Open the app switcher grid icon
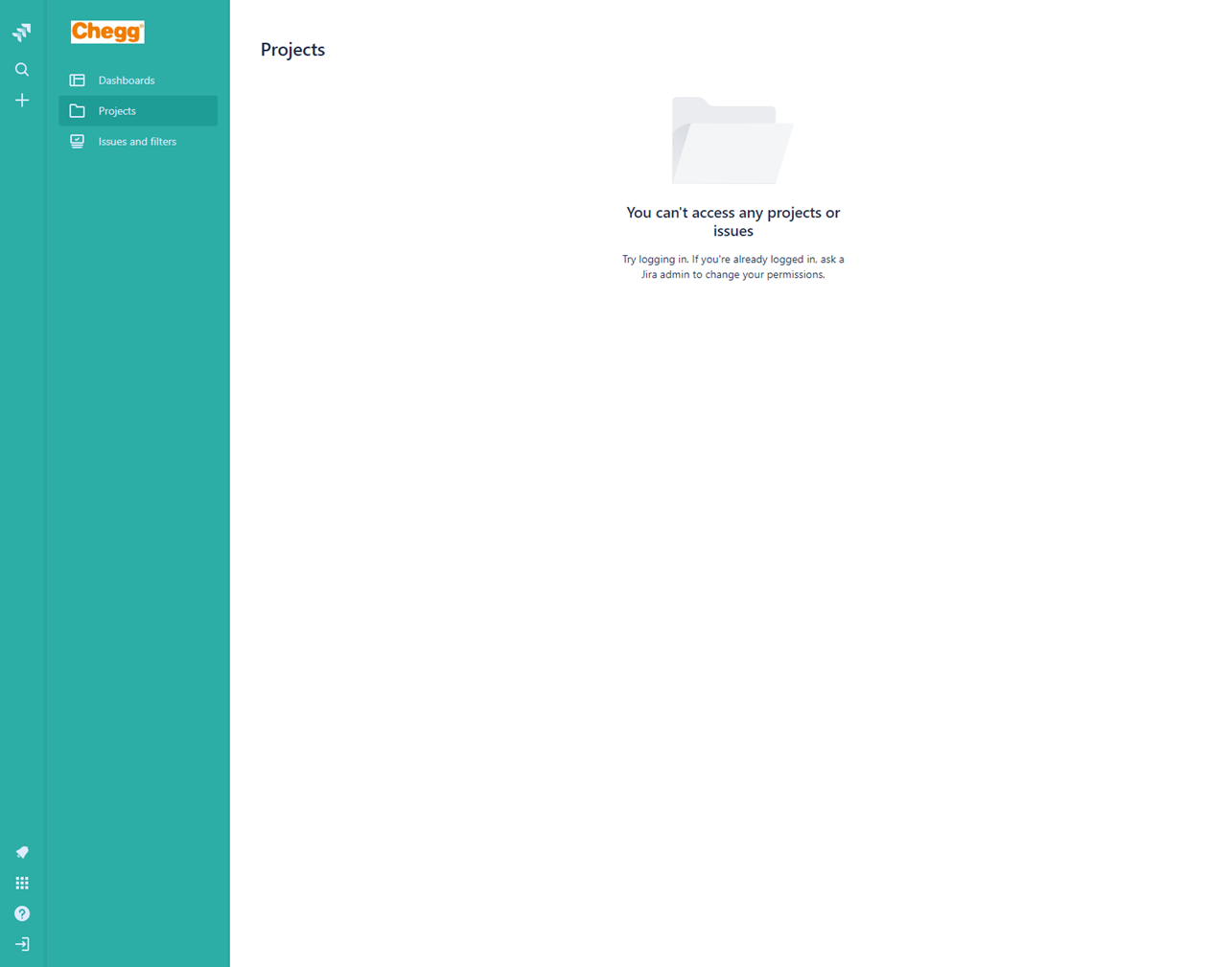The height and width of the screenshot is (967, 1232). [x=22, y=884]
